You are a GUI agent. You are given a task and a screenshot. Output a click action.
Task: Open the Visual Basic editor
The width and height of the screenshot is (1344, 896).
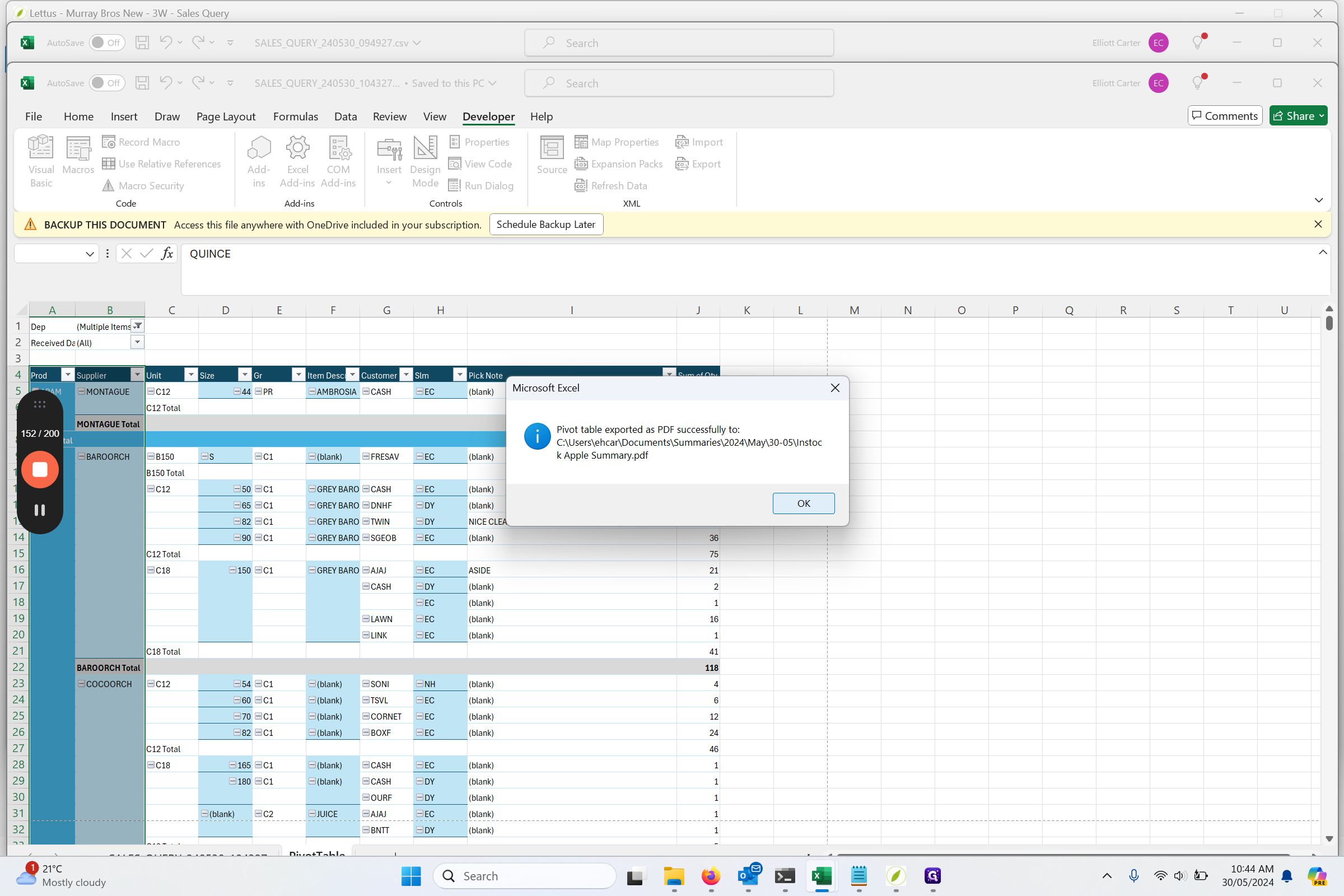point(41,162)
